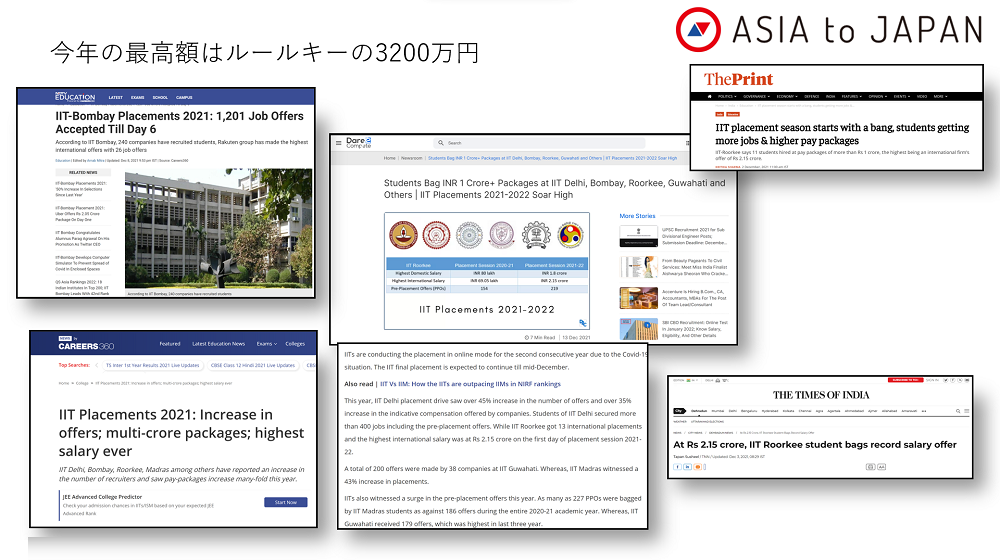Open LATEST tab on NDTV Education
The width and height of the screenshot is (1000, 560).
coord(115,98)
